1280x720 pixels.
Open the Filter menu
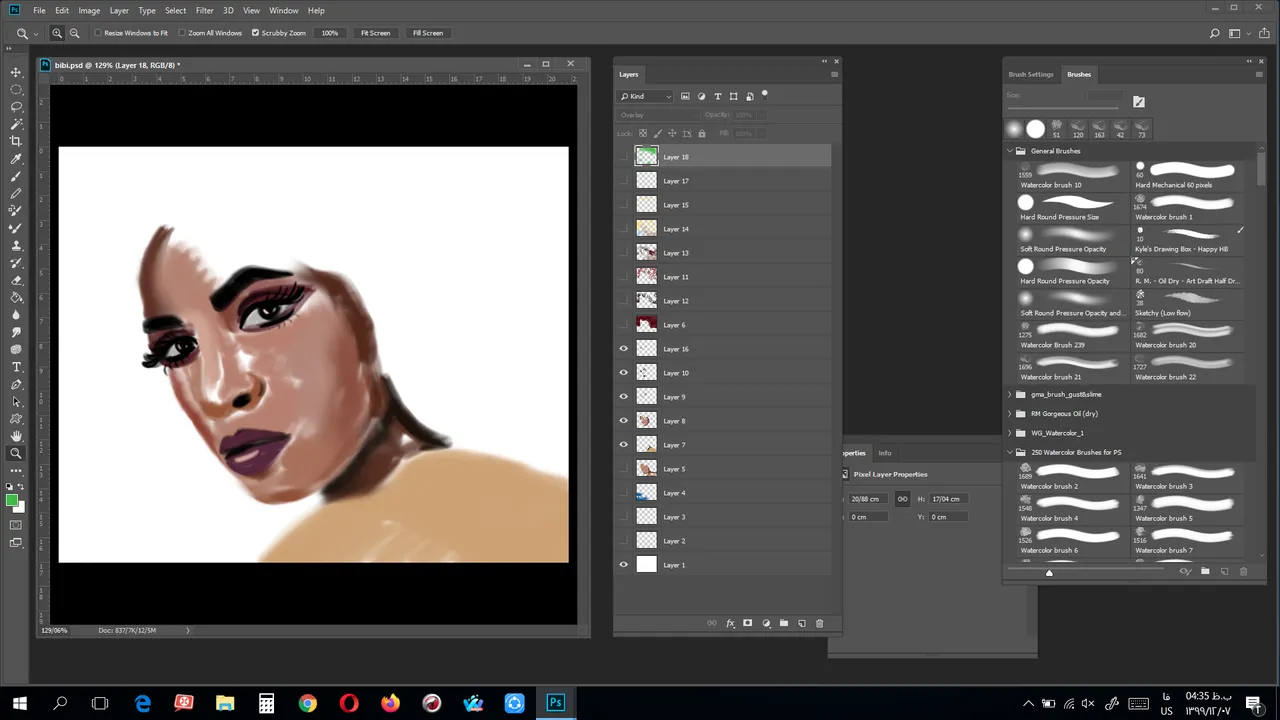click(x=204, y=10)
